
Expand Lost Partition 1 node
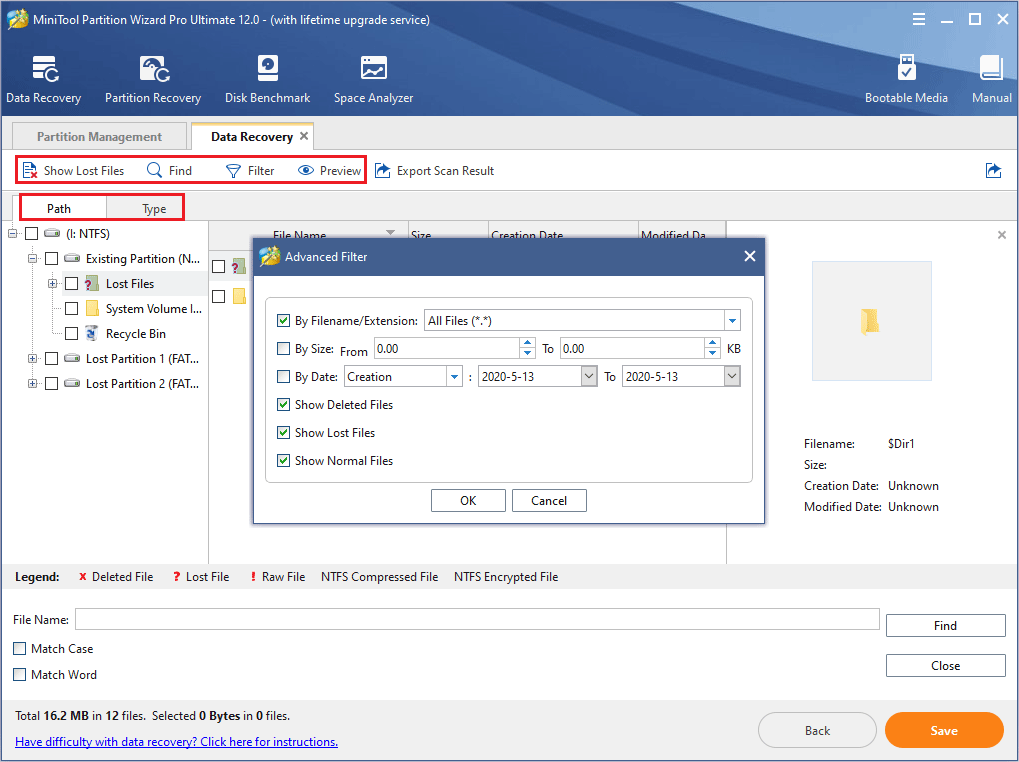[32, 359]
